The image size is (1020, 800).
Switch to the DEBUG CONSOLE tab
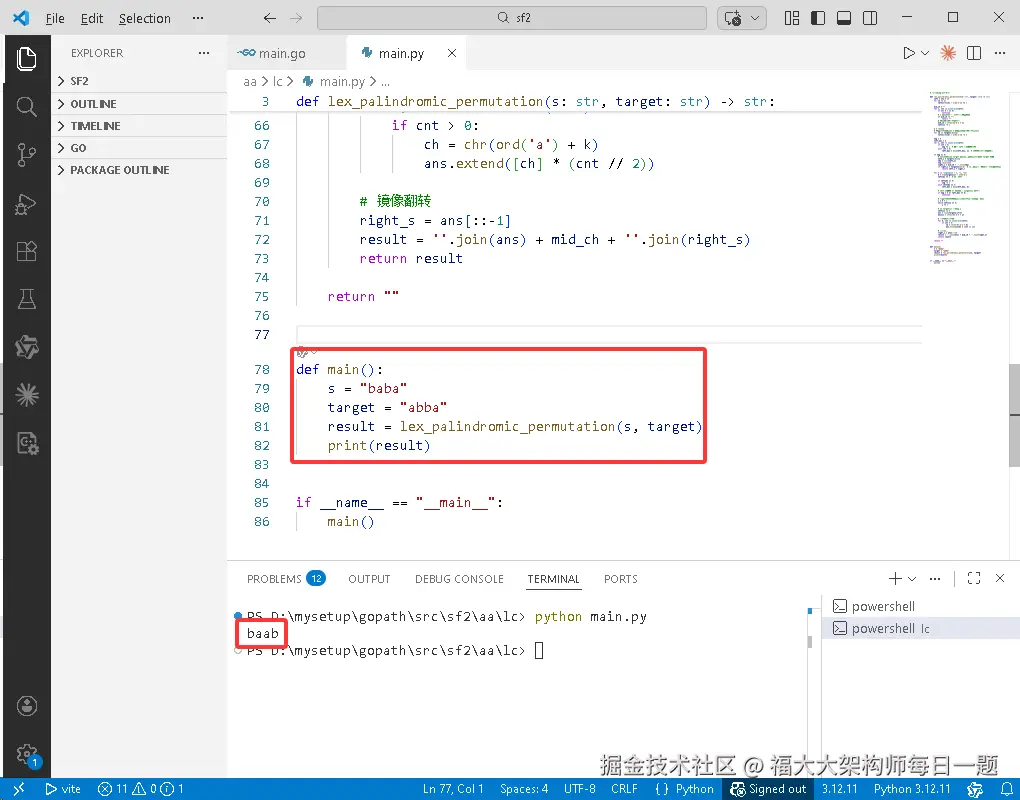pyautogui.click(x=459, y=579)
